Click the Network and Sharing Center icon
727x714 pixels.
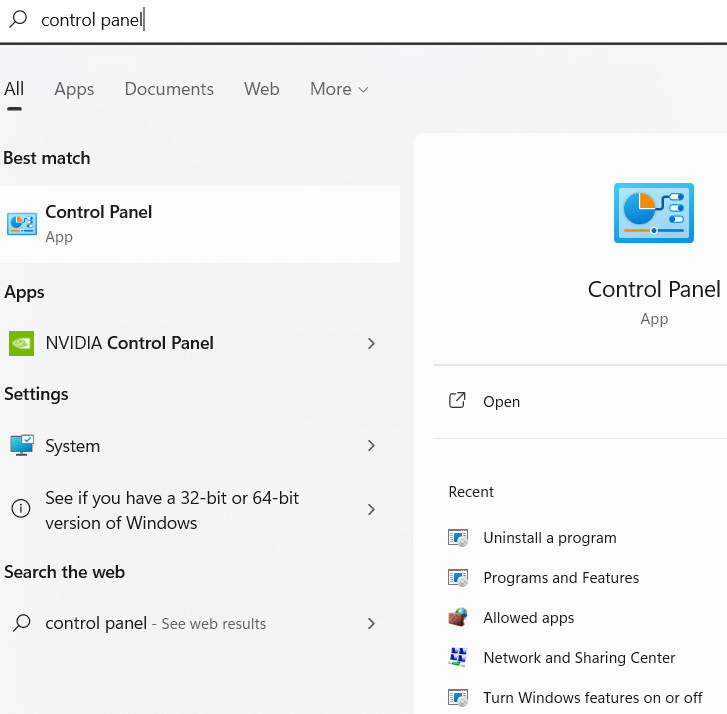(x=458, y=658)
